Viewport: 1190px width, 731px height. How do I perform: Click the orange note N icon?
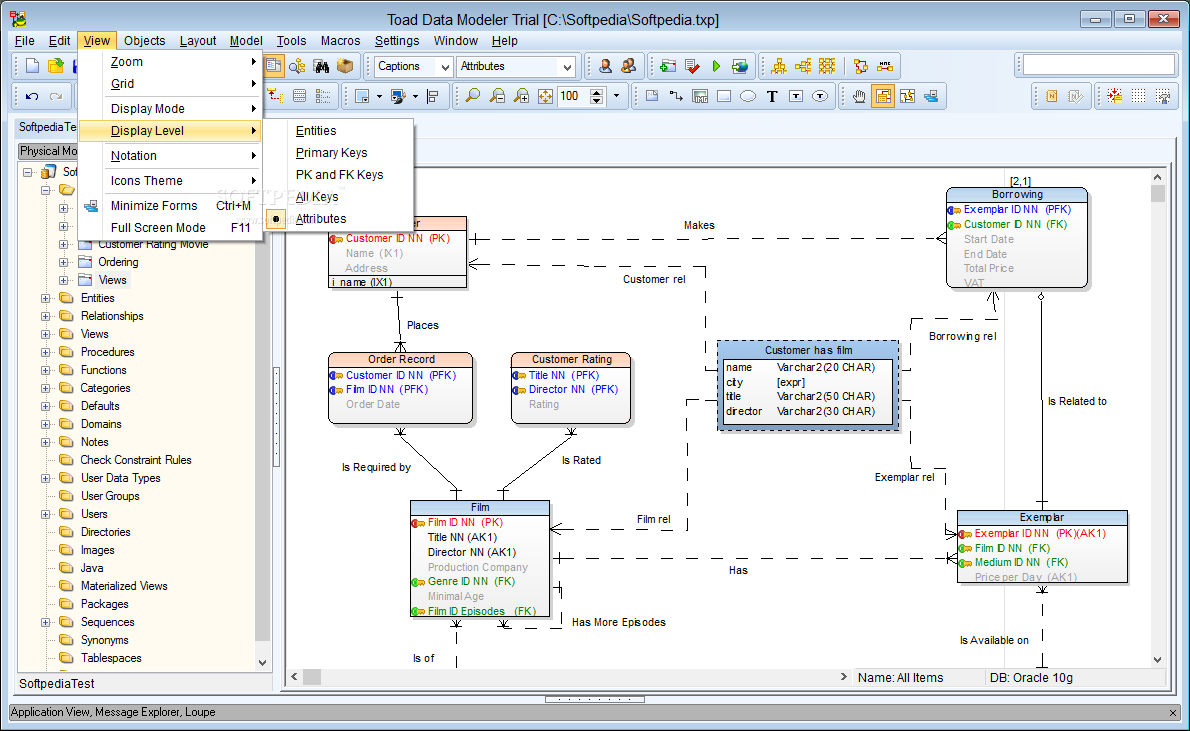tap(1051, 96)
